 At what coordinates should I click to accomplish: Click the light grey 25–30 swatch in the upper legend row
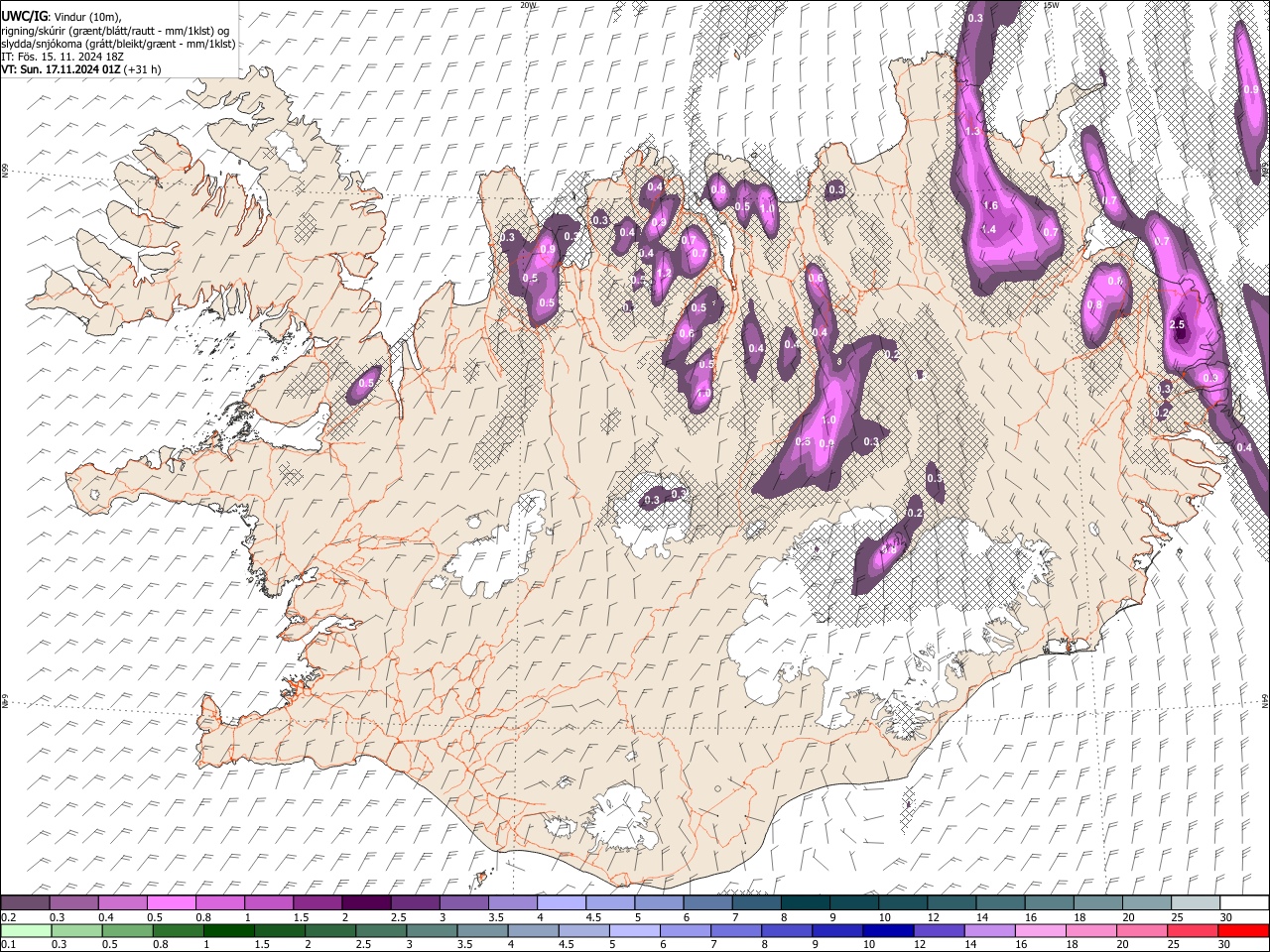pos(1194,902)
